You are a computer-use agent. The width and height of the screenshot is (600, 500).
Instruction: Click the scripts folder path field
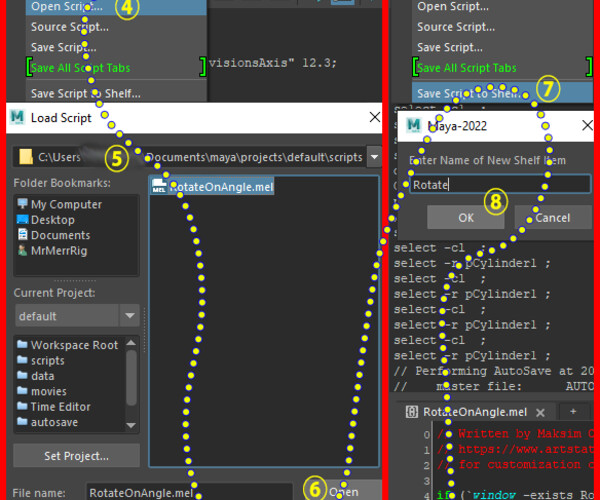(x=190, y=157)
